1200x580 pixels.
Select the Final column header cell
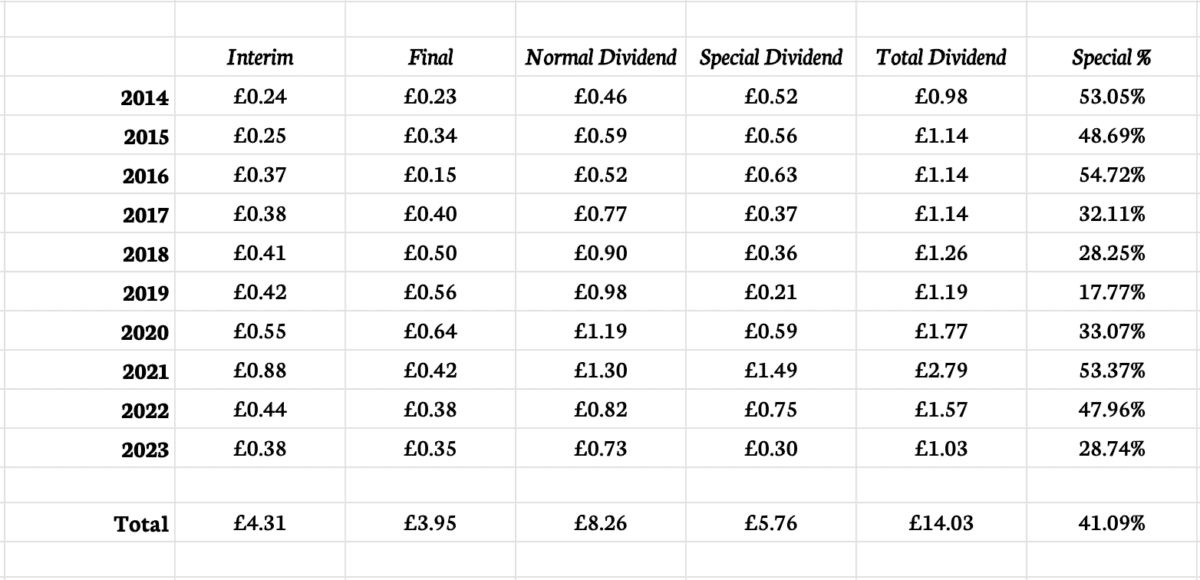[x=431, y=58]
